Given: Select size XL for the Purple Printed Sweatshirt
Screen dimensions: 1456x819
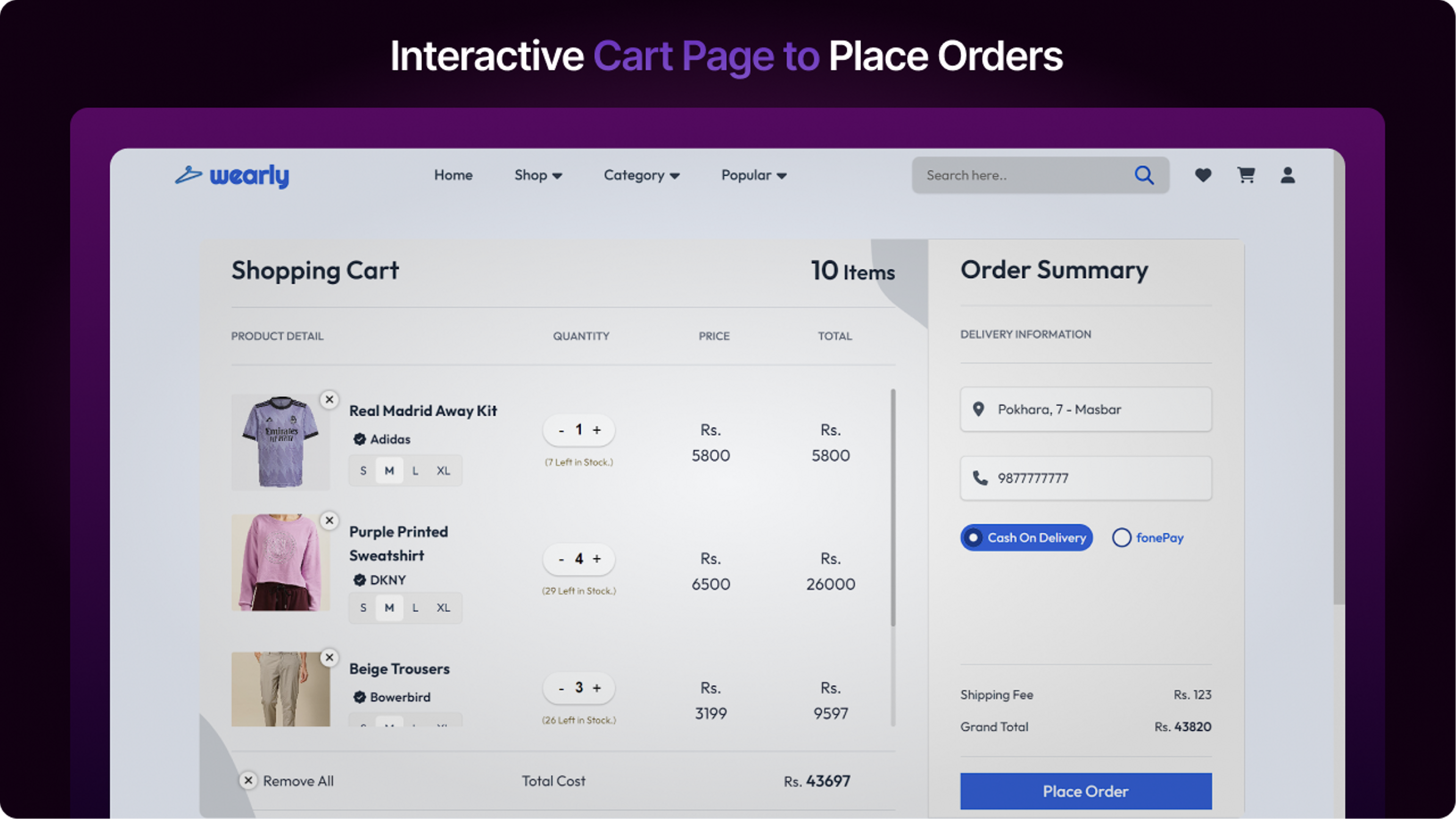Looking at the screenshot, I should (x=443, y=607).
